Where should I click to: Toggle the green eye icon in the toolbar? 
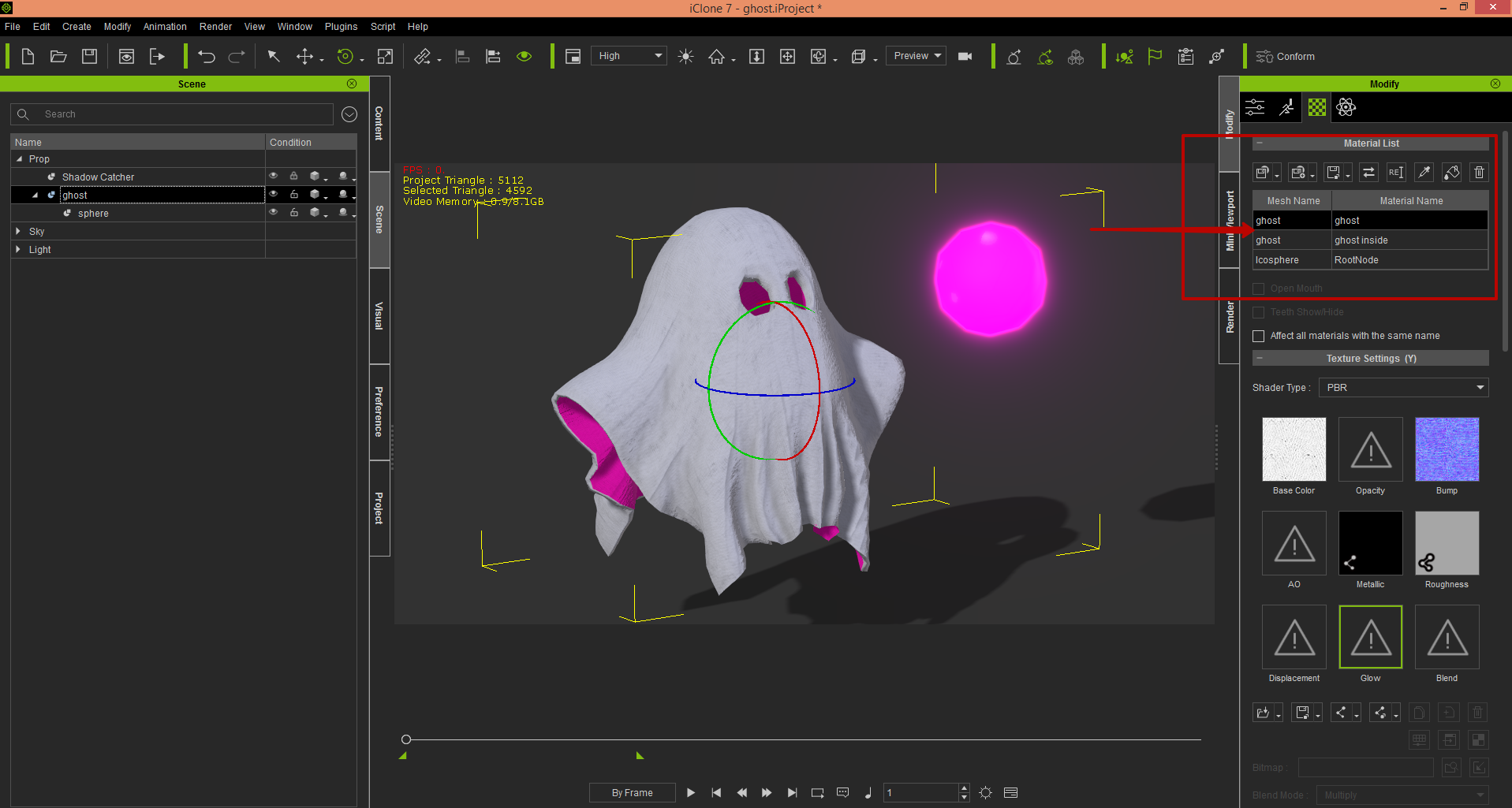[x=524, y=56]
